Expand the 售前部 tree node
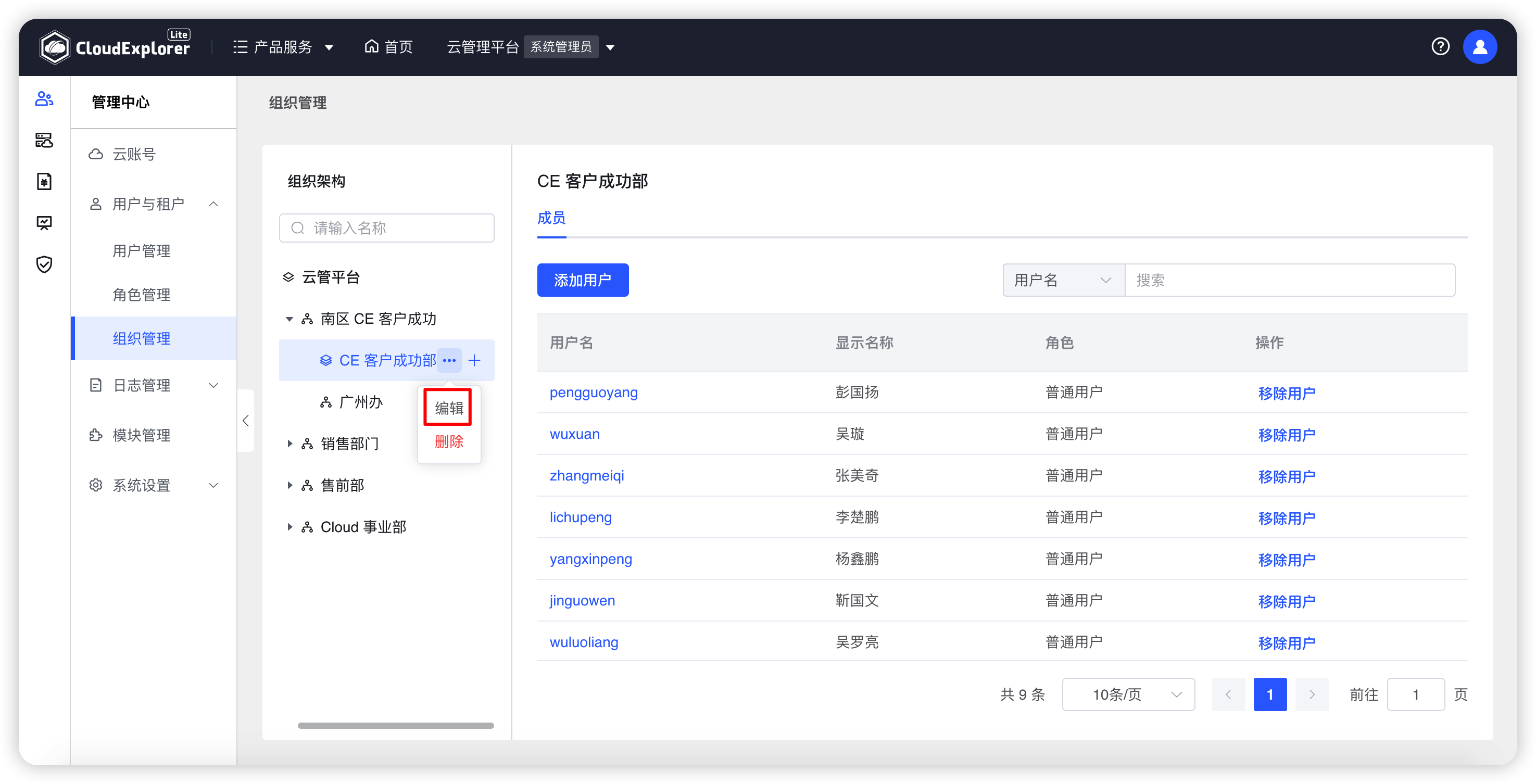Viewport: 1536px width, 784px height. tap(289, 485)
